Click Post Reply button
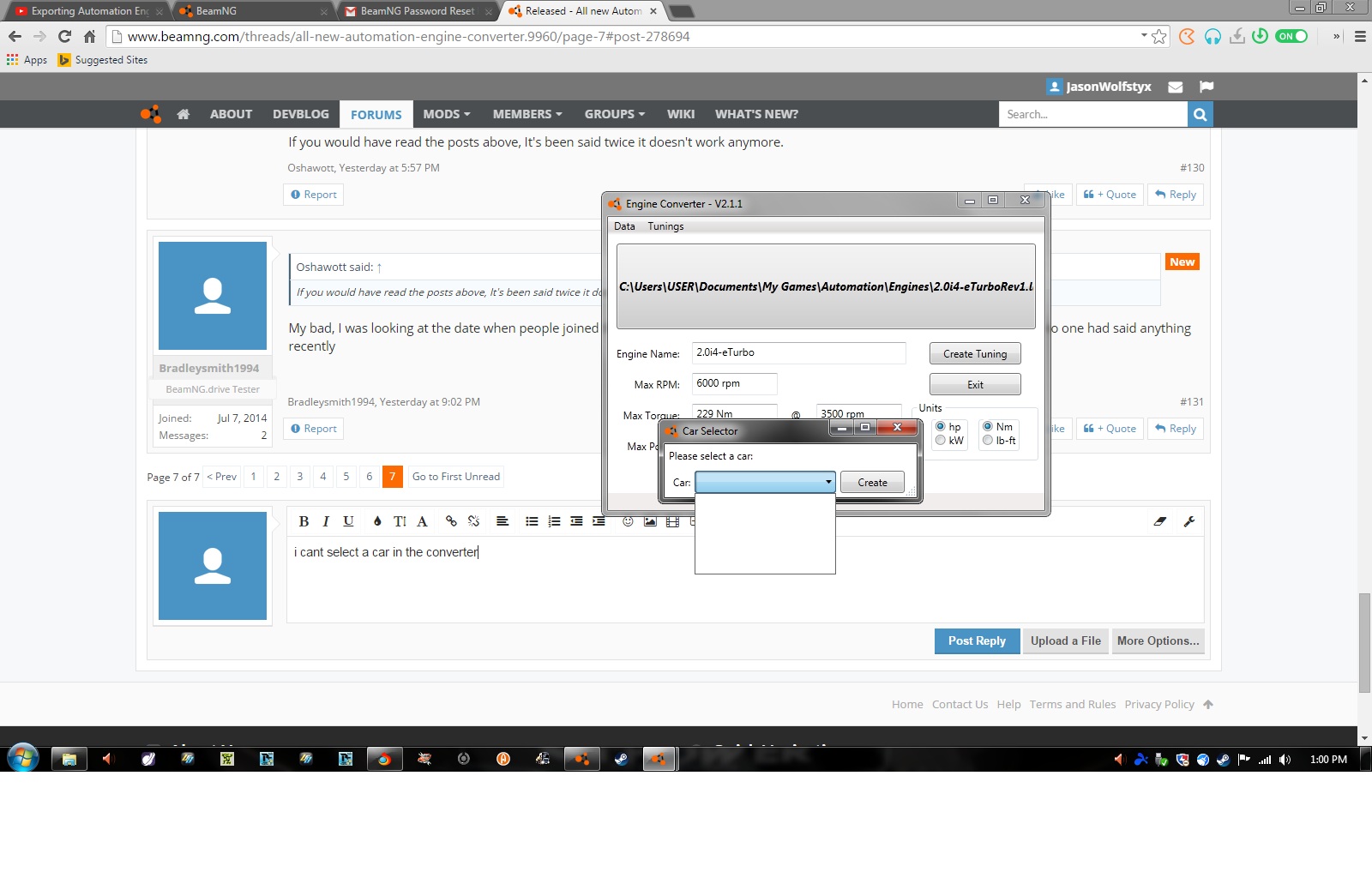The height and width of the screenshot is (878, 1372). pyautogui.click(x=977, y=640)
